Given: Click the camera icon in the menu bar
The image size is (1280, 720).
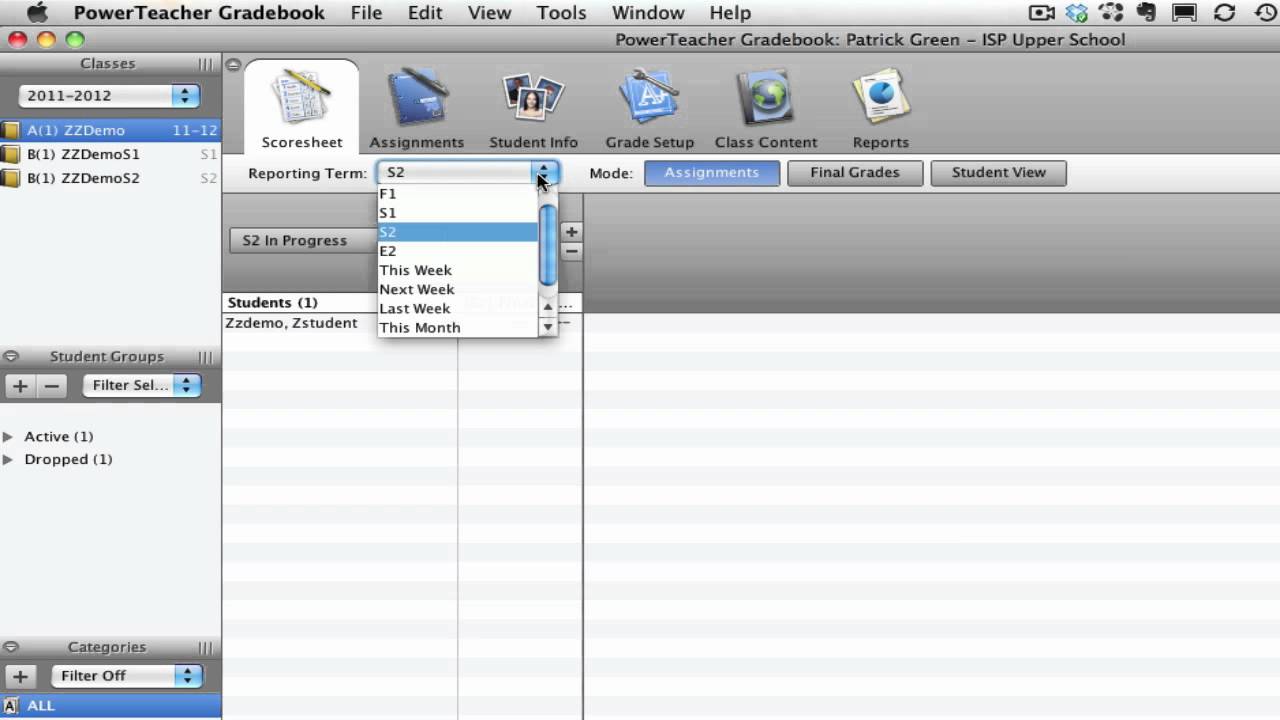Looking at the screenshot, I should click(1042, 13).
